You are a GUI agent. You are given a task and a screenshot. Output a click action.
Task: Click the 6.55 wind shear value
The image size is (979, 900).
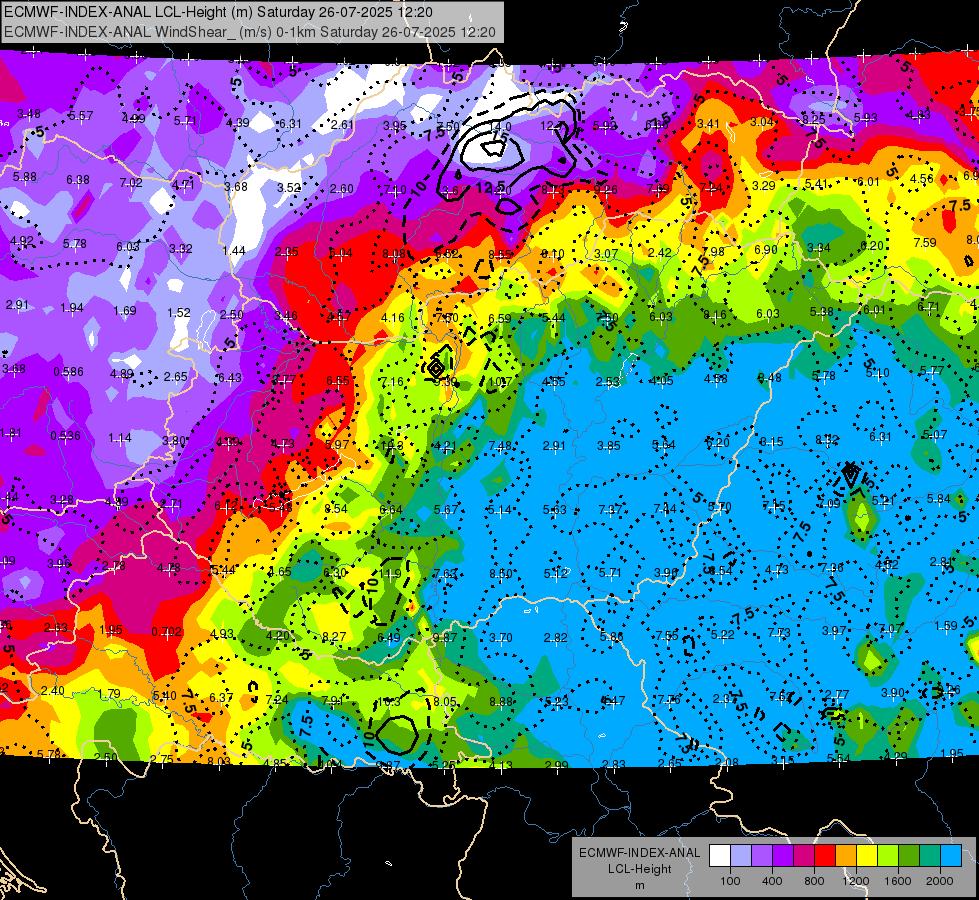tap(338, 380)
